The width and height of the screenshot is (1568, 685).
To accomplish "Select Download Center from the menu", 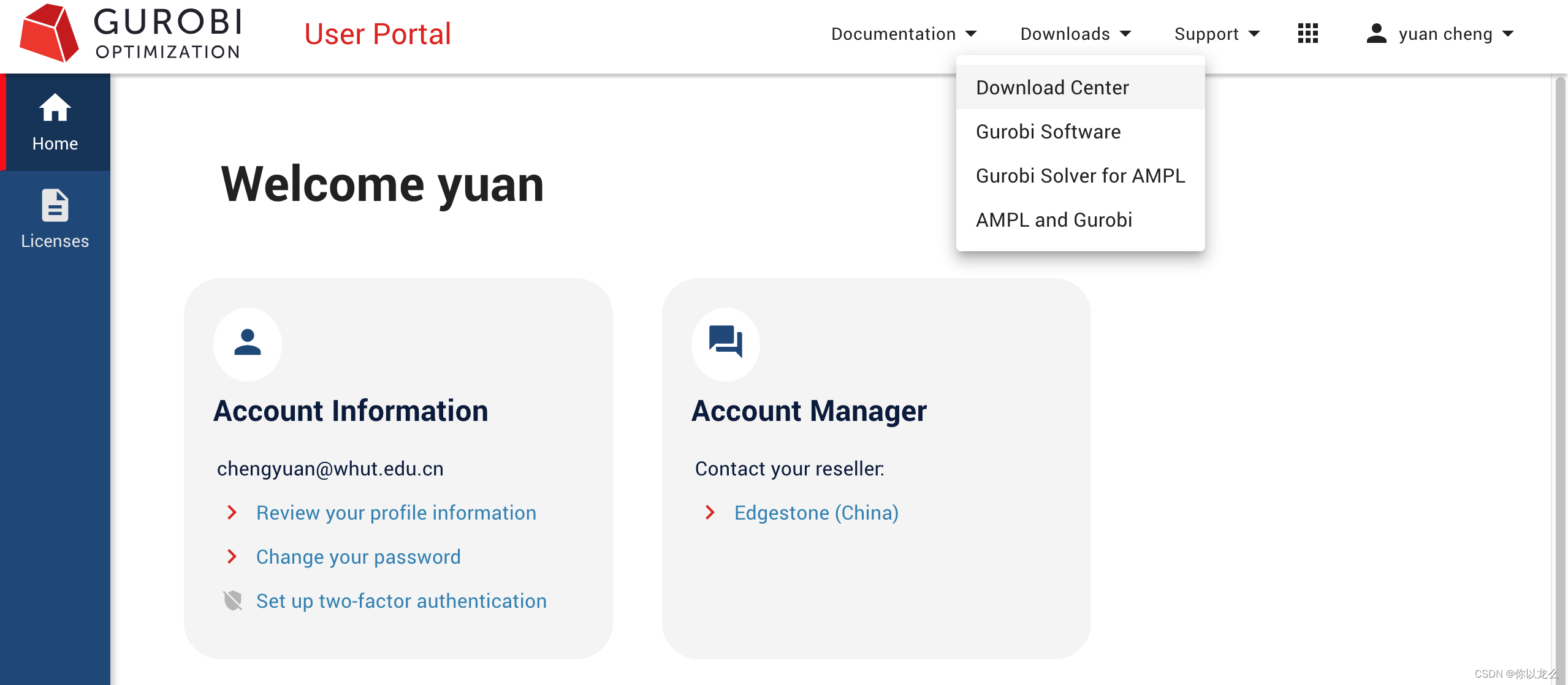I will [1052, 88].
